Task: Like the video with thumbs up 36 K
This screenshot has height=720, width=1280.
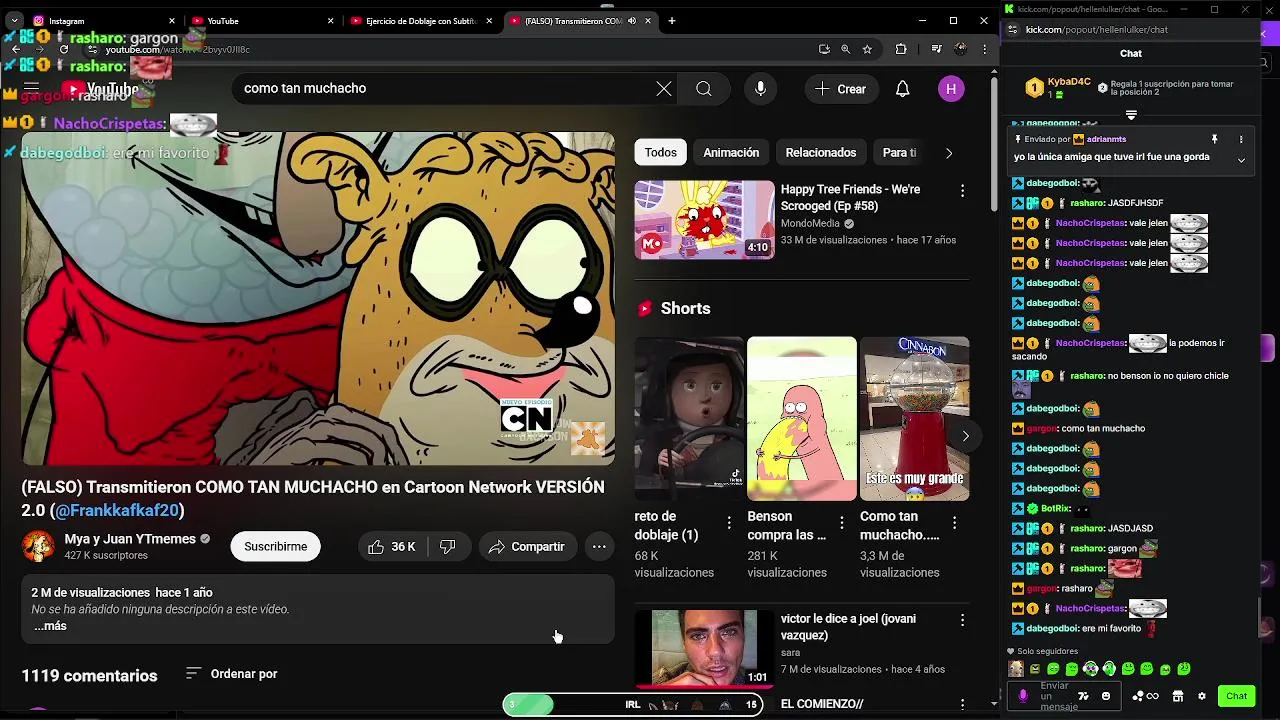Action: (391, 546)
